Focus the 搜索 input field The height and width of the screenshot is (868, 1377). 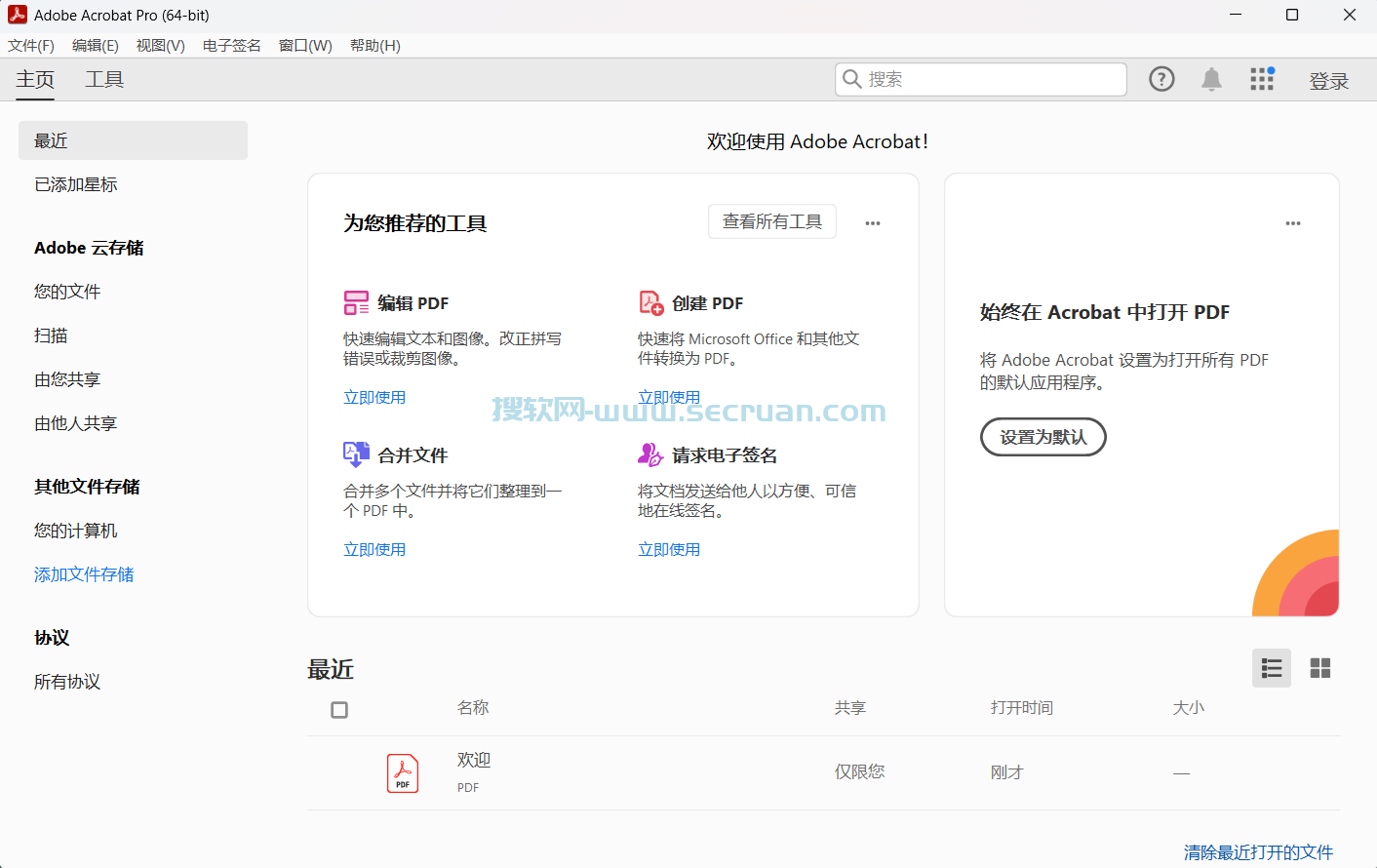pos(981,79)
